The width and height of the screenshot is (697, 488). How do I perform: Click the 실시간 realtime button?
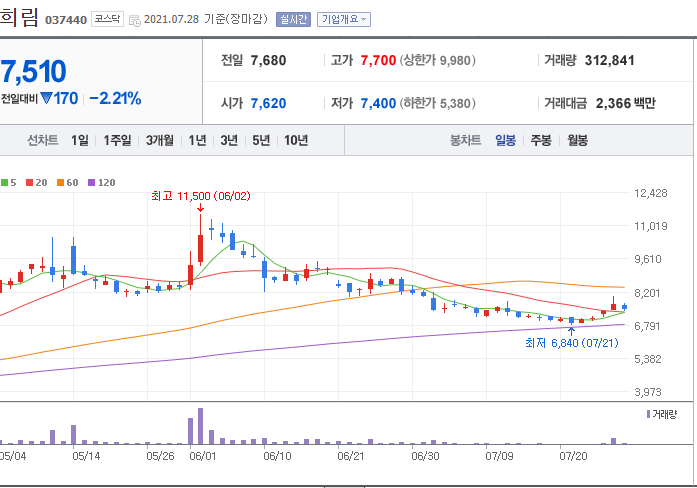[293, 19]
